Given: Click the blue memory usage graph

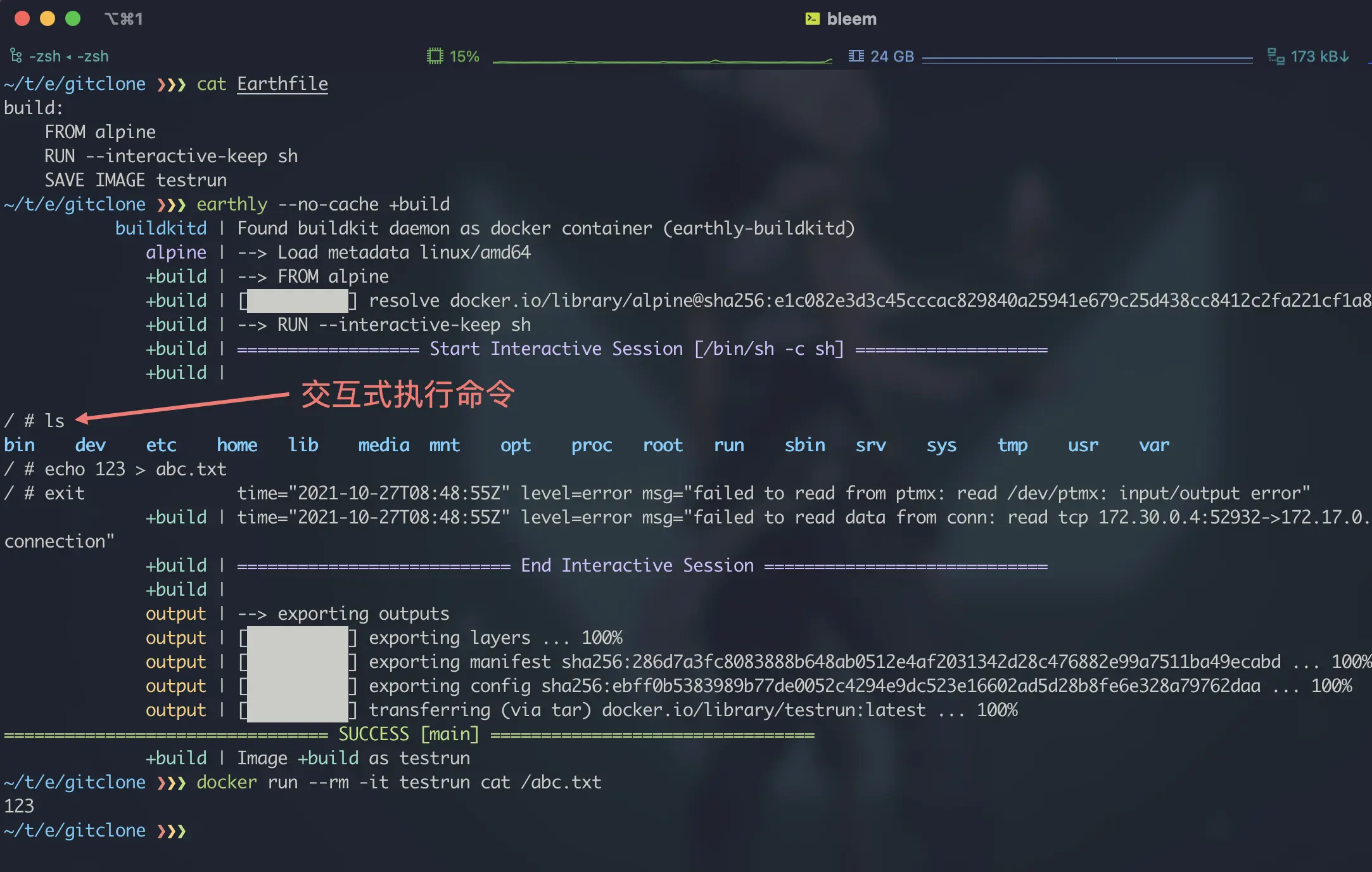Looking at the screenshot, I should tap(1087, 60).
